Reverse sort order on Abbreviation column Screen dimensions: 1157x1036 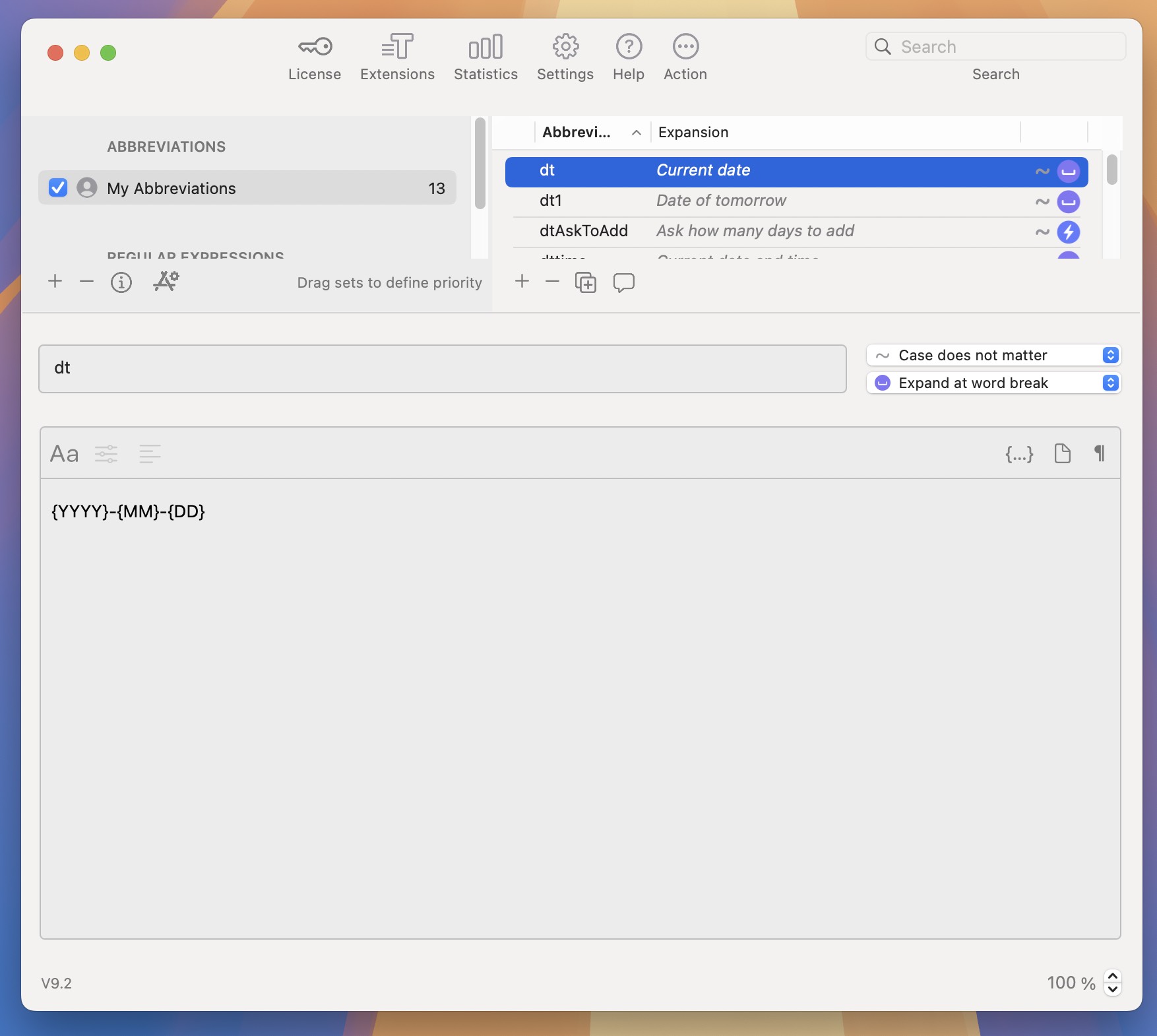635,133
